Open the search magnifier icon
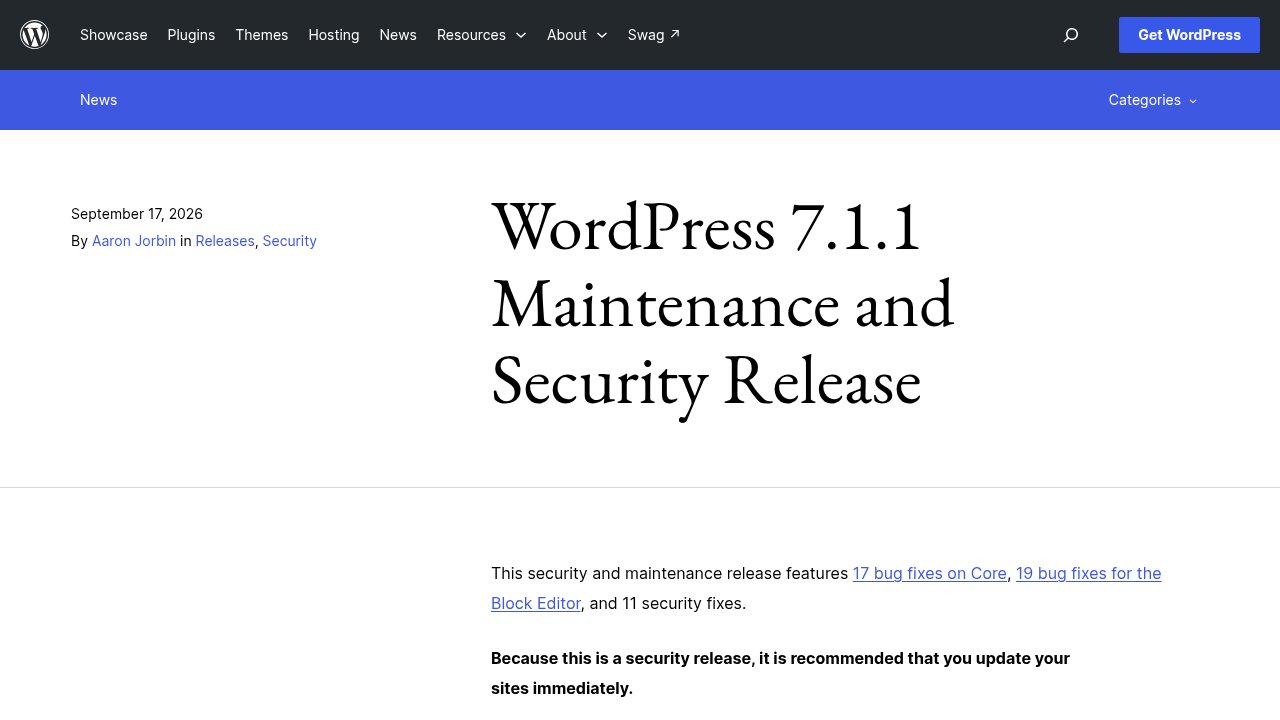The image size is (1280, 720). pos(1071,35)
